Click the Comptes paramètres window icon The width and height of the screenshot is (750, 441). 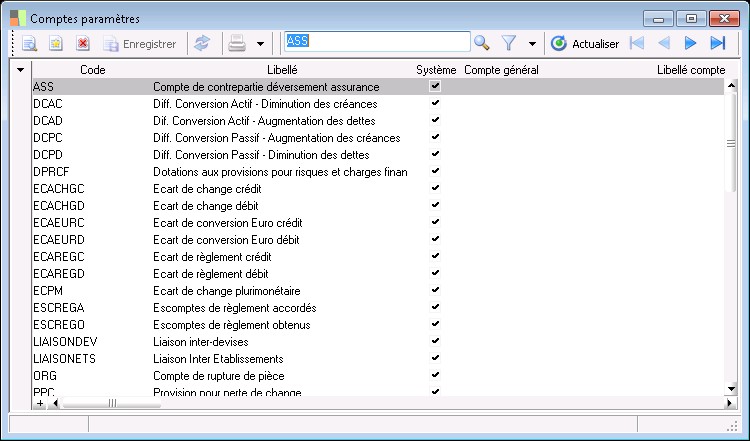[18, 18]
